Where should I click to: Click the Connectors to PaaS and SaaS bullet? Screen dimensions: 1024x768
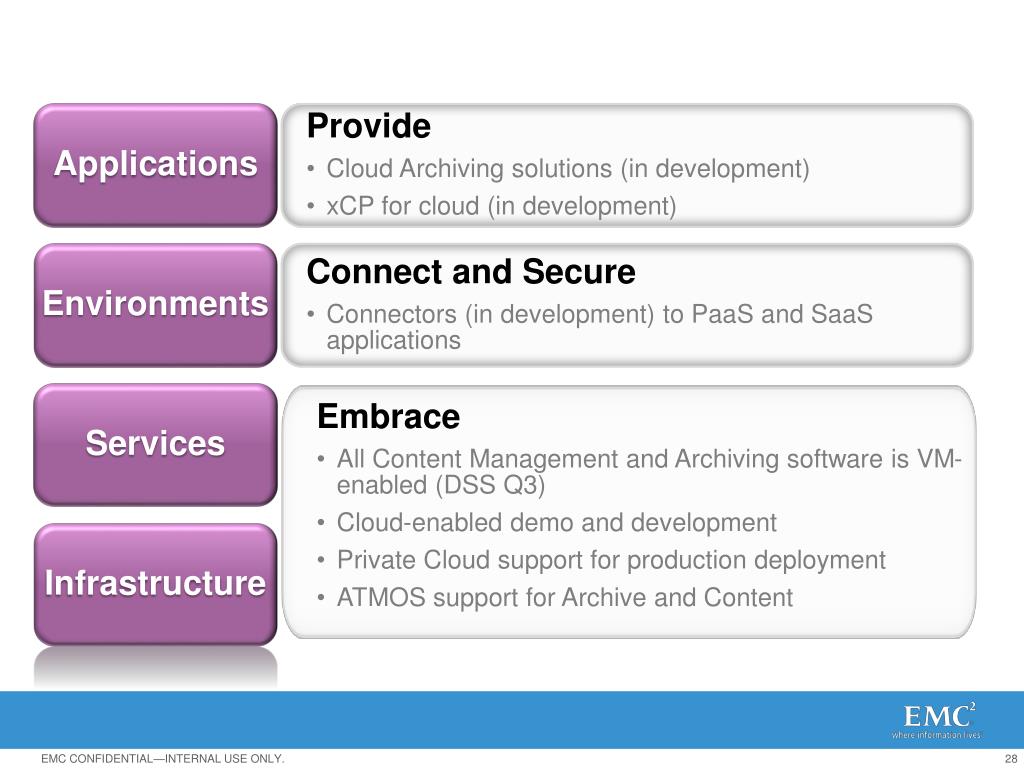[600, 327]
